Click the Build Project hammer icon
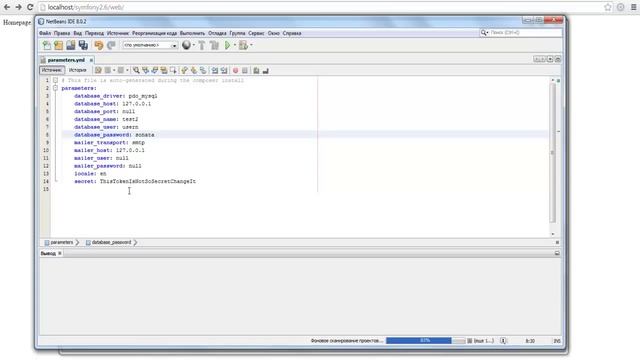This screenshot has height=360, width=640. coord(202,45)
